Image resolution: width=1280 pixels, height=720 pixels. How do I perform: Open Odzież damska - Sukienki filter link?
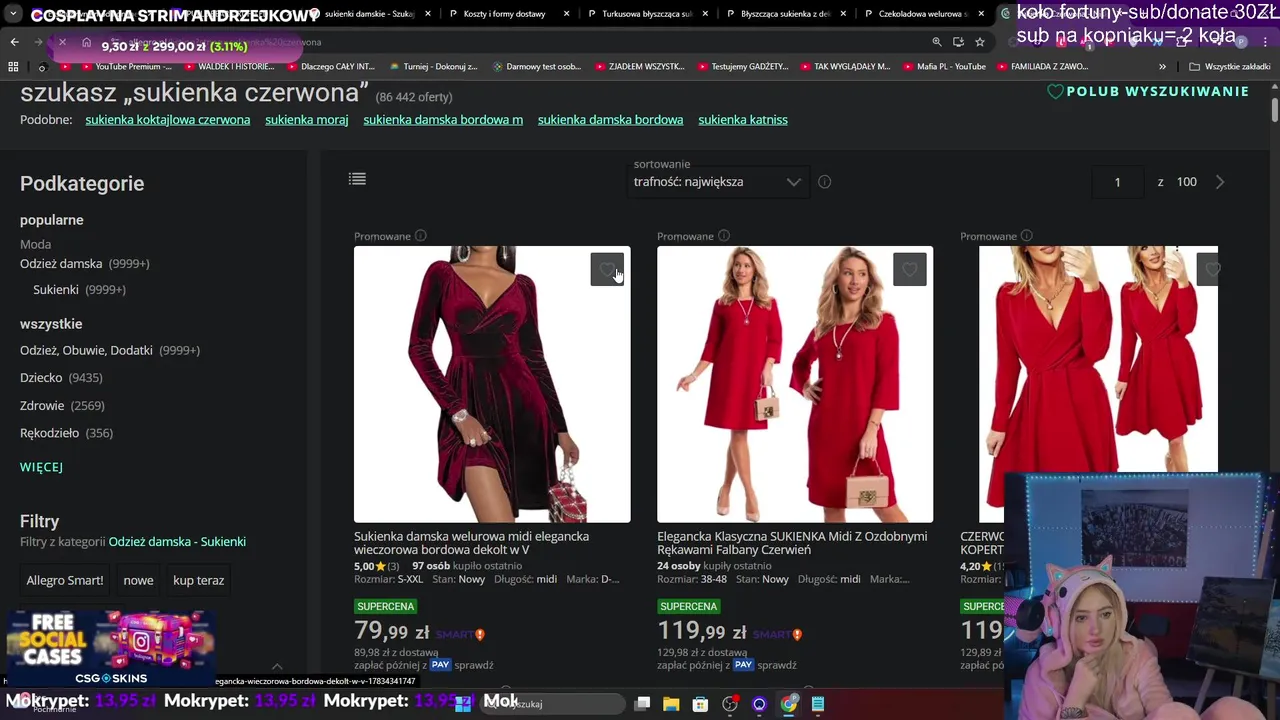coord(177,542)
